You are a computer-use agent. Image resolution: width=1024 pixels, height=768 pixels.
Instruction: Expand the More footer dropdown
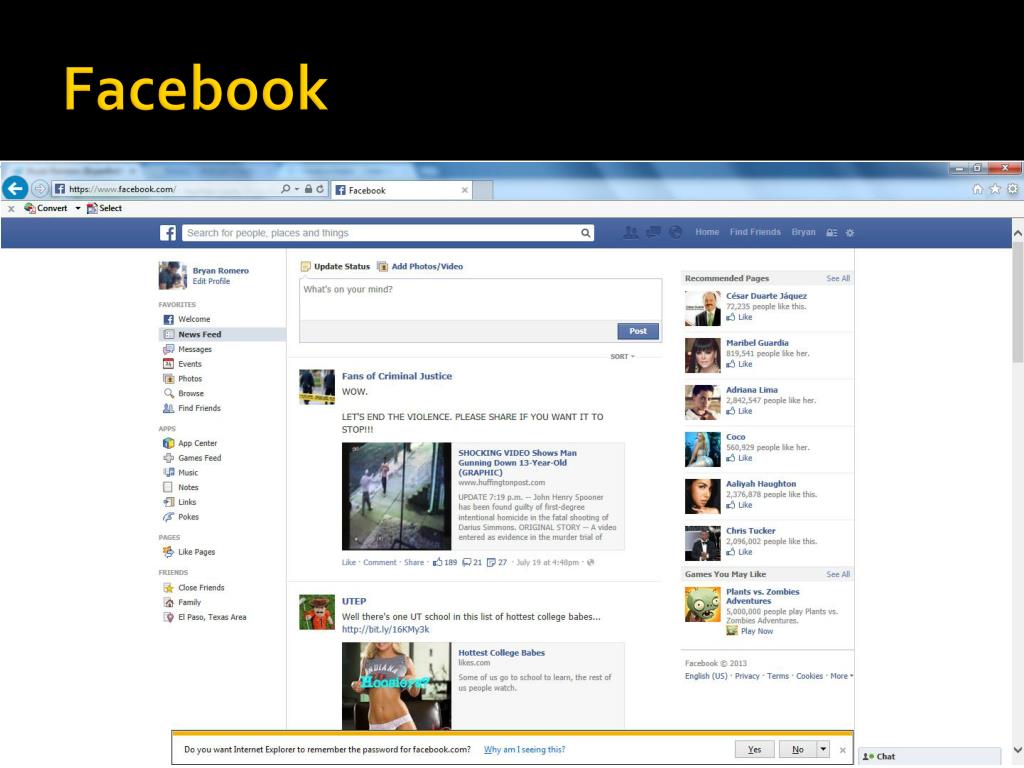pos(841,677)
